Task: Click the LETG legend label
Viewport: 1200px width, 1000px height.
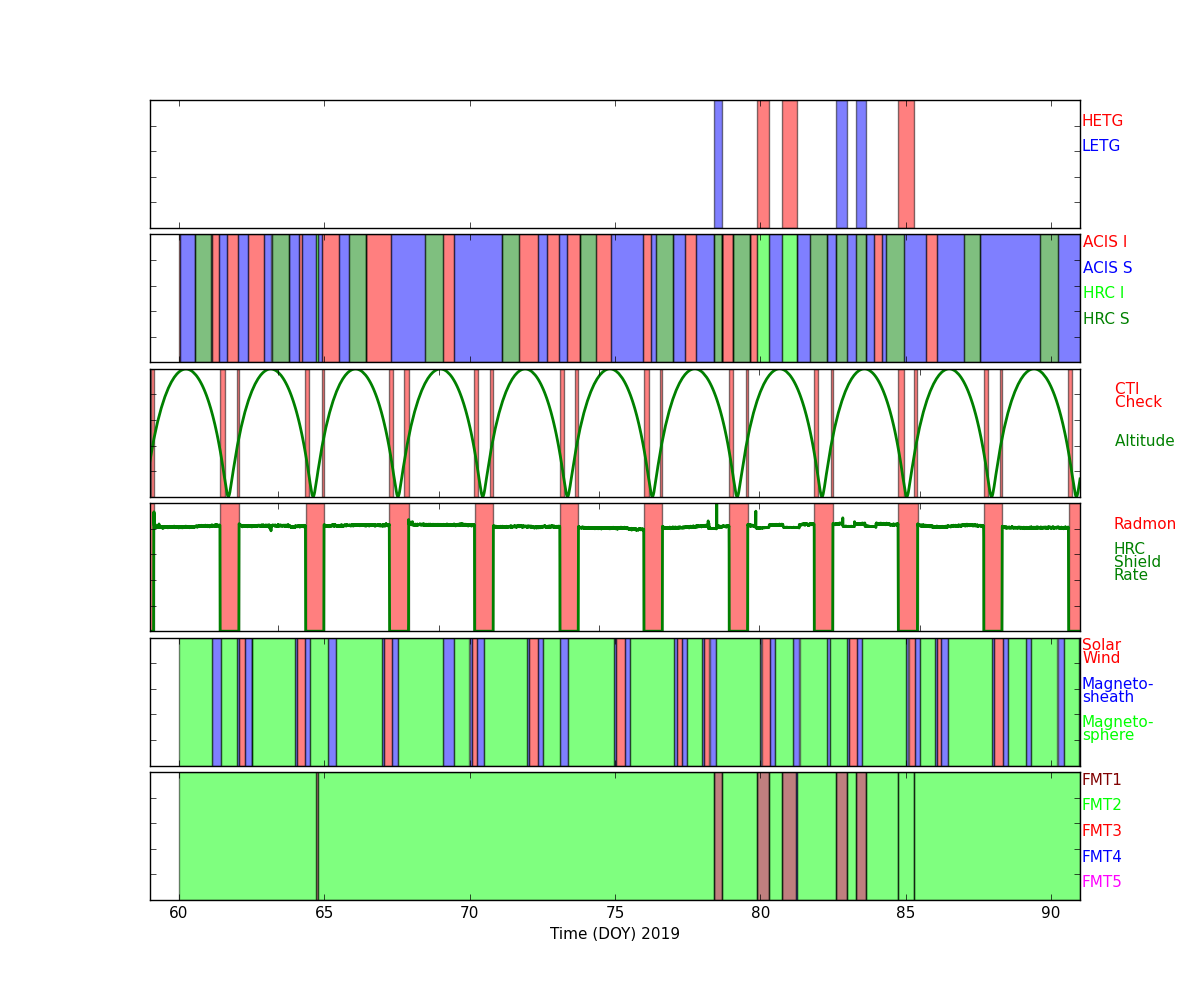Action: 1100,146
